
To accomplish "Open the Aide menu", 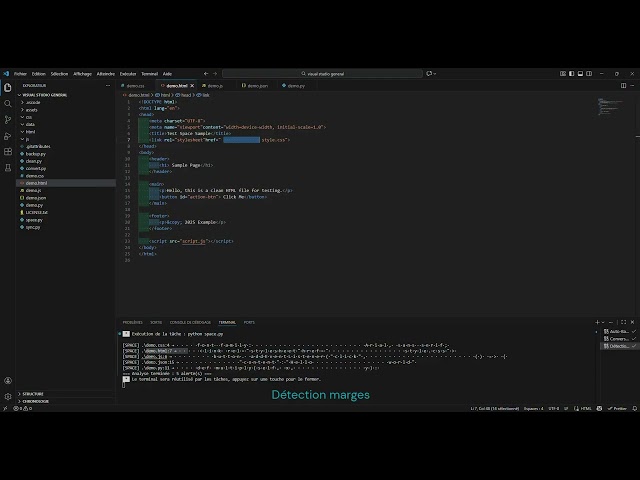I will click(x=167, y=74).
